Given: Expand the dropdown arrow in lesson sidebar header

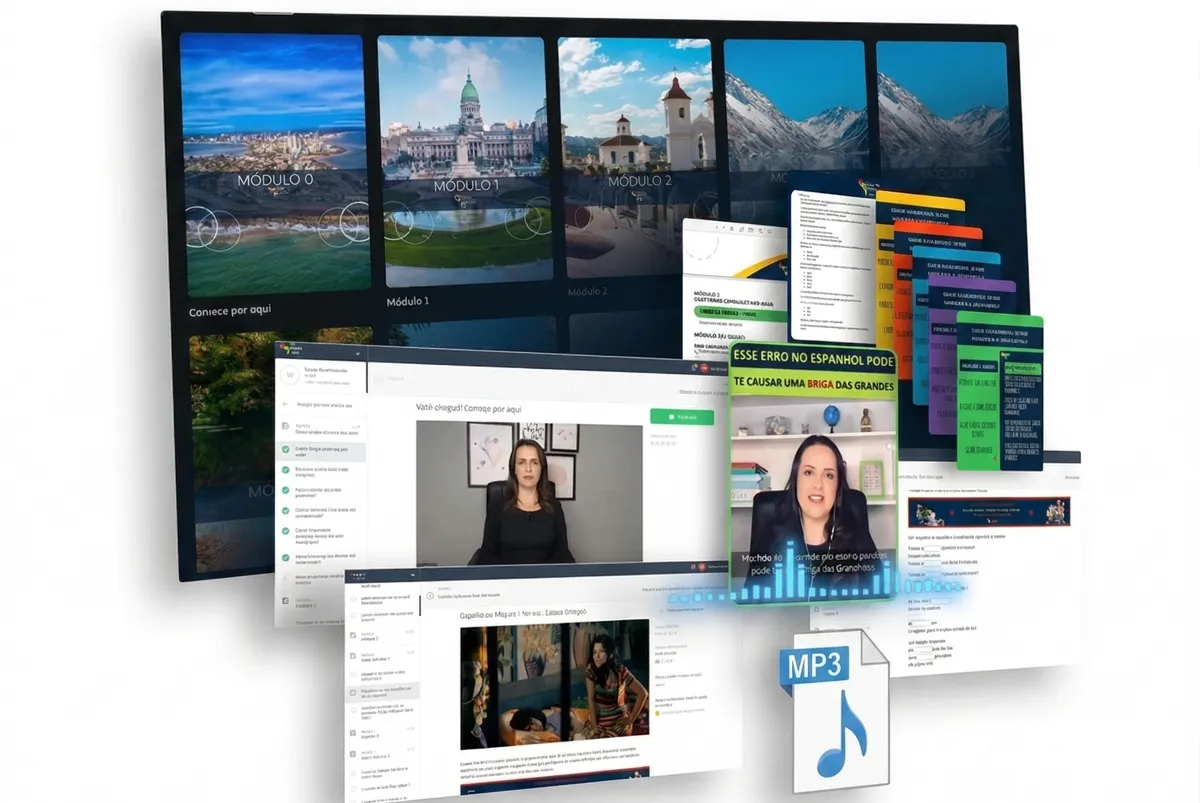Looking at the screenshot, I should (x=358, y=353).
